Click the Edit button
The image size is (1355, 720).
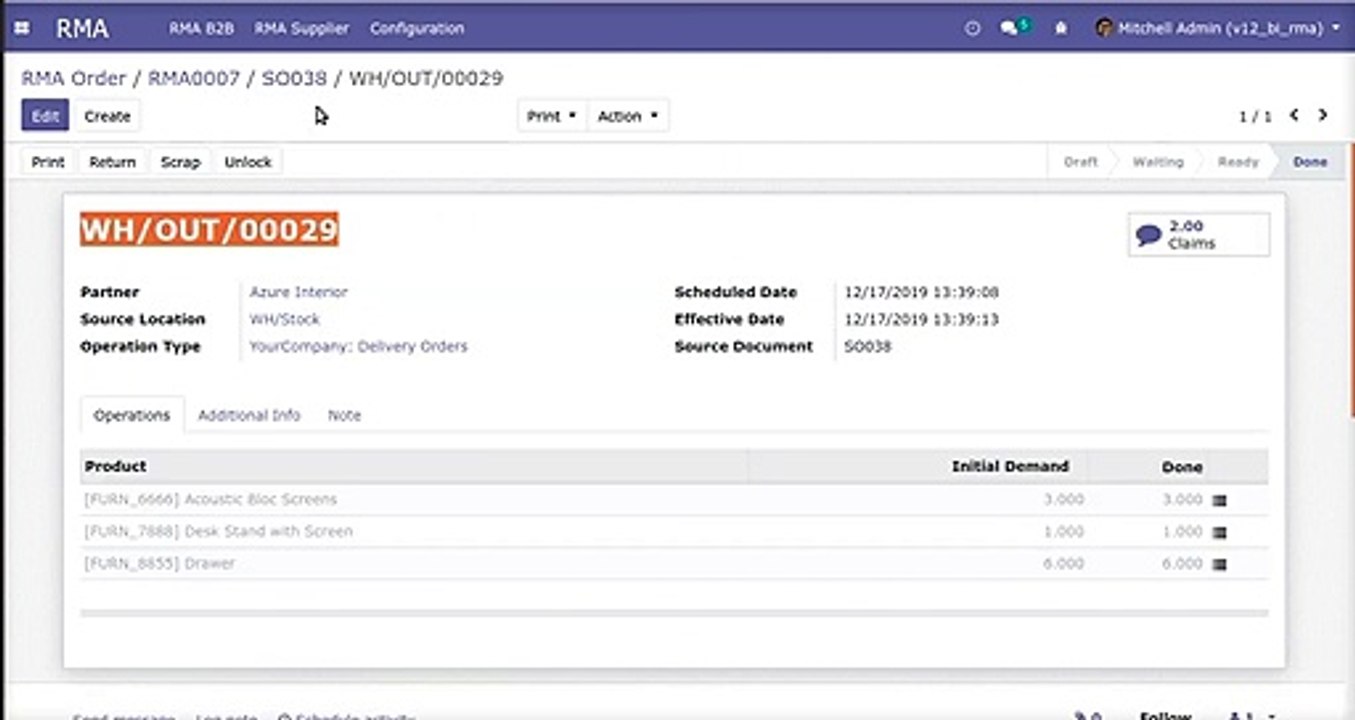click(x=45, y=116)
